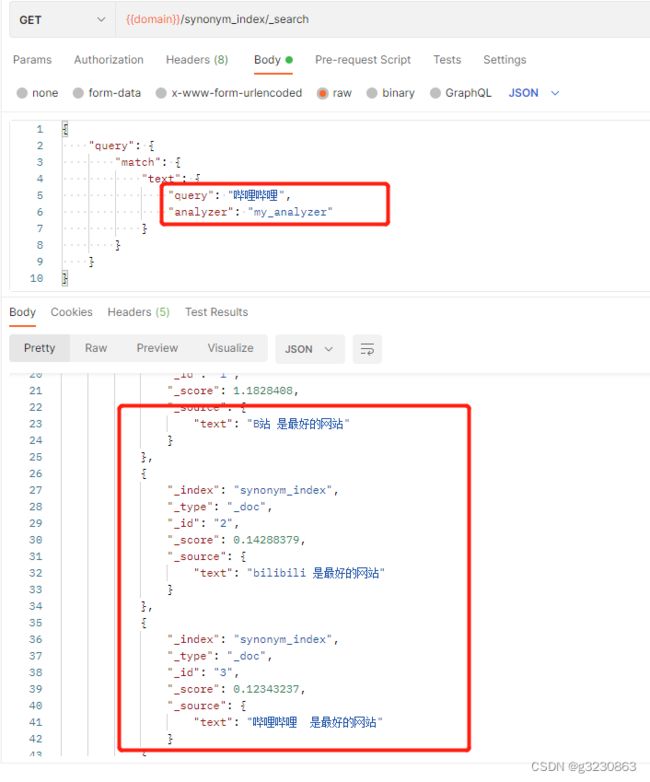Image resolution: width=650 pixels, height=782 pixels.
Task: Click the request URL input field
Action: [x=383, y=20]
